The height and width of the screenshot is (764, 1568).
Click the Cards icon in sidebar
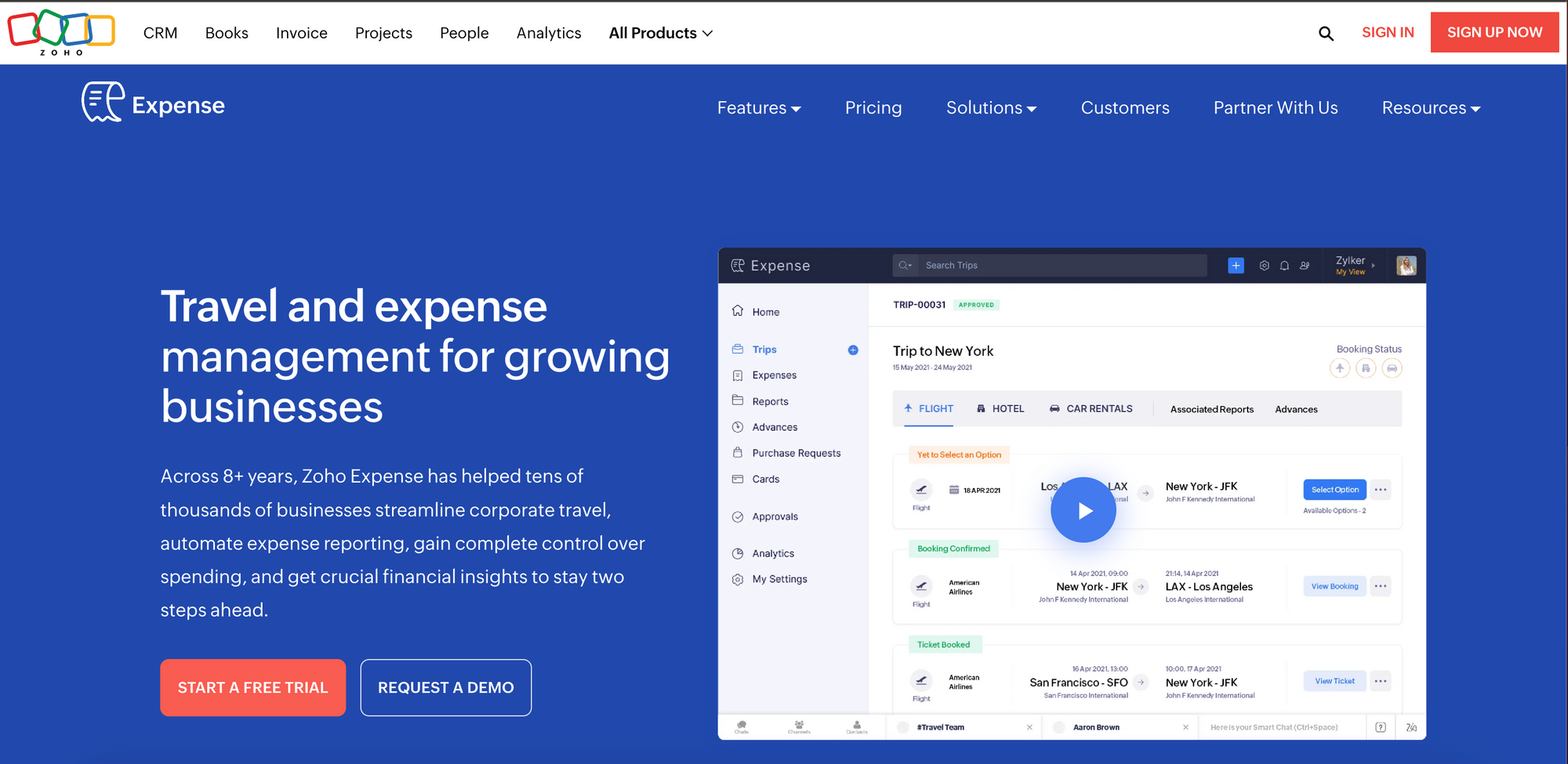pos(738,479)
